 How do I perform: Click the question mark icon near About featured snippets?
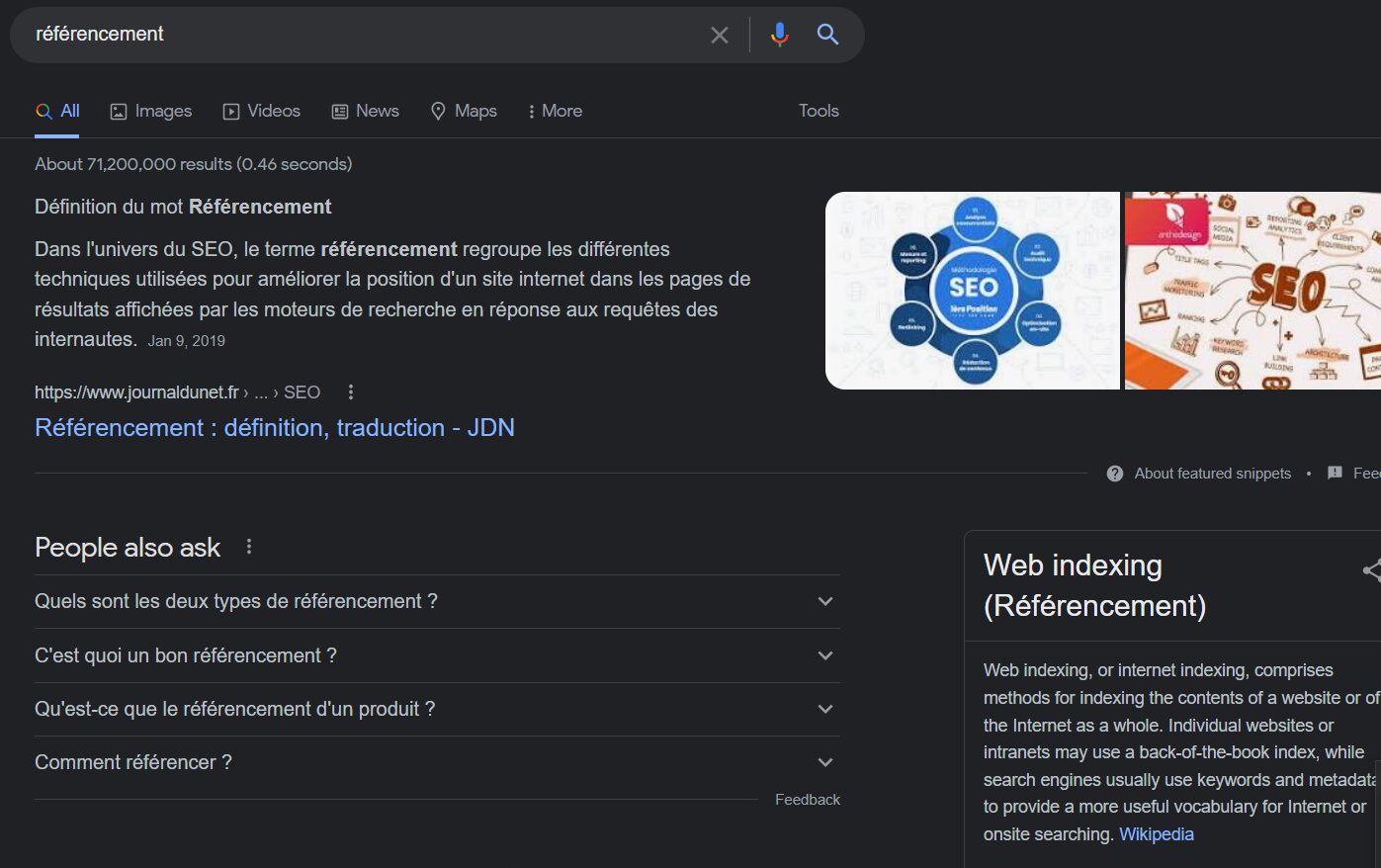point(1114,474)
